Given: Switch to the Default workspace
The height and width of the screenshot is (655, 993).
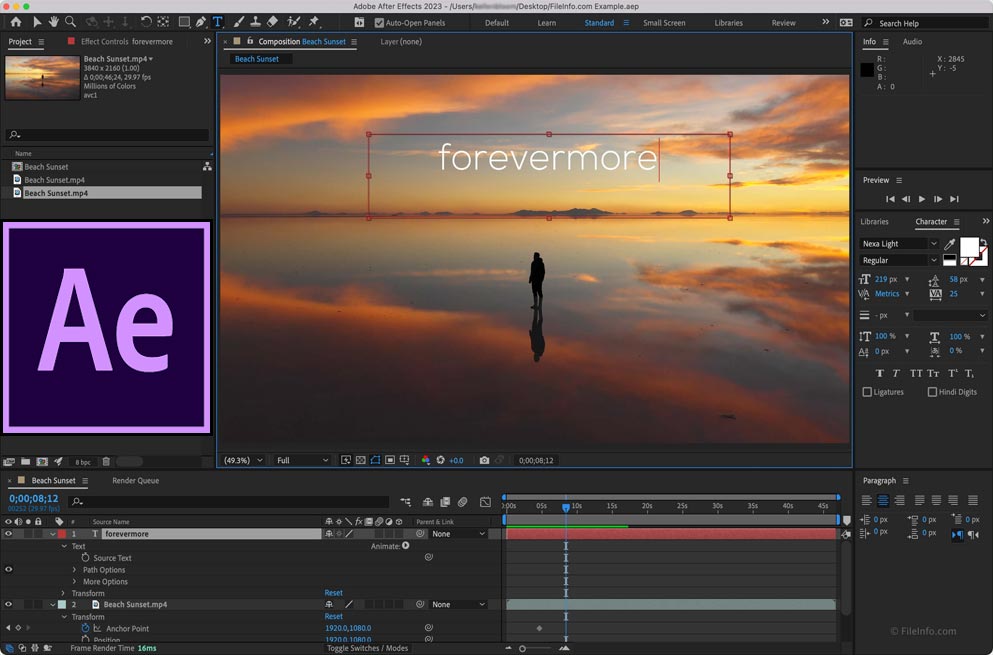Looking at the screenshot, I should pos(496,23).
